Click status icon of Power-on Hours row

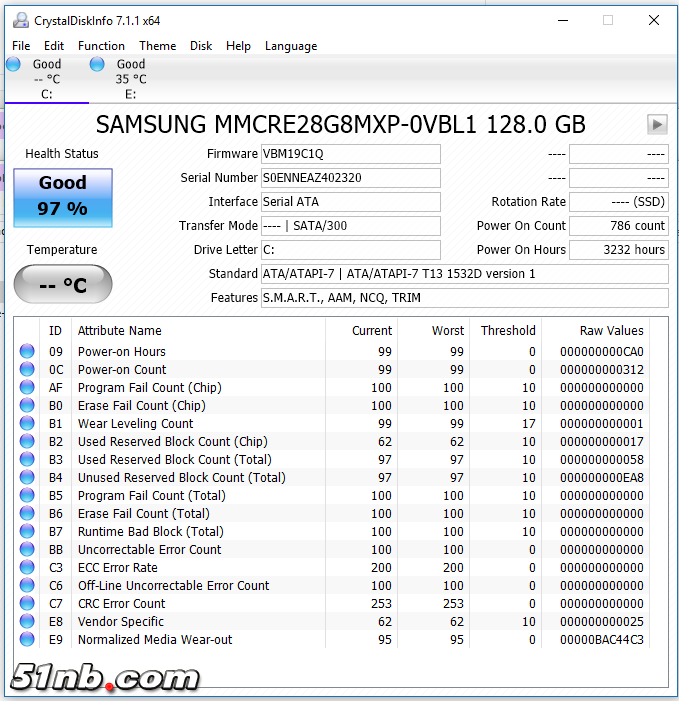[x=27, y=351]
